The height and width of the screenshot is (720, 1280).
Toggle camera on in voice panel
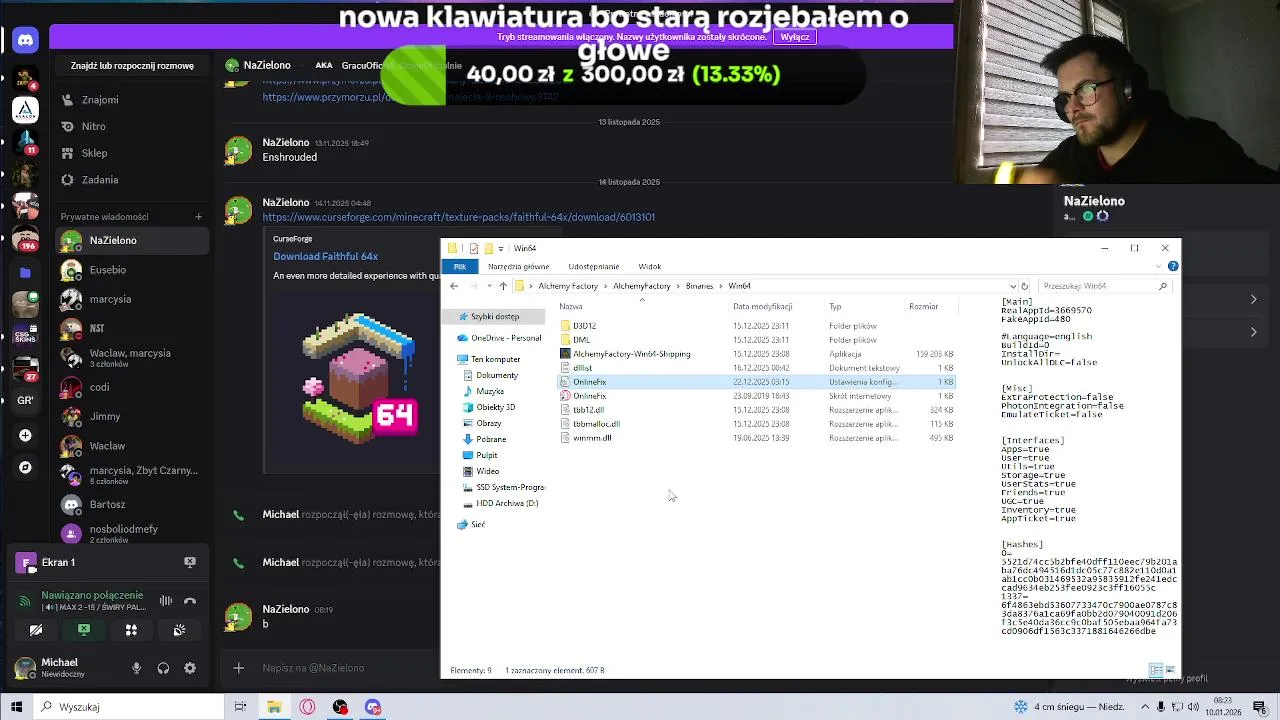36,630
